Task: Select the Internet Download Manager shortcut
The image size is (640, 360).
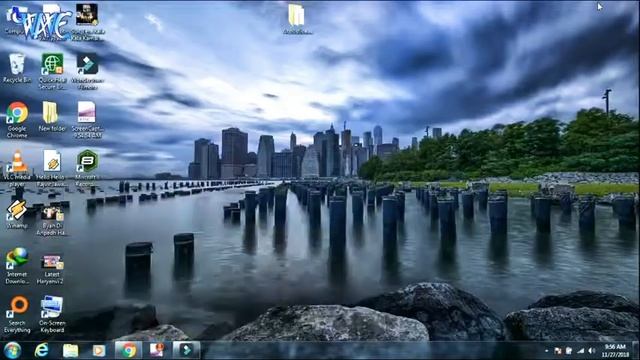Action: pyautogui.click(x=17, y=265)
